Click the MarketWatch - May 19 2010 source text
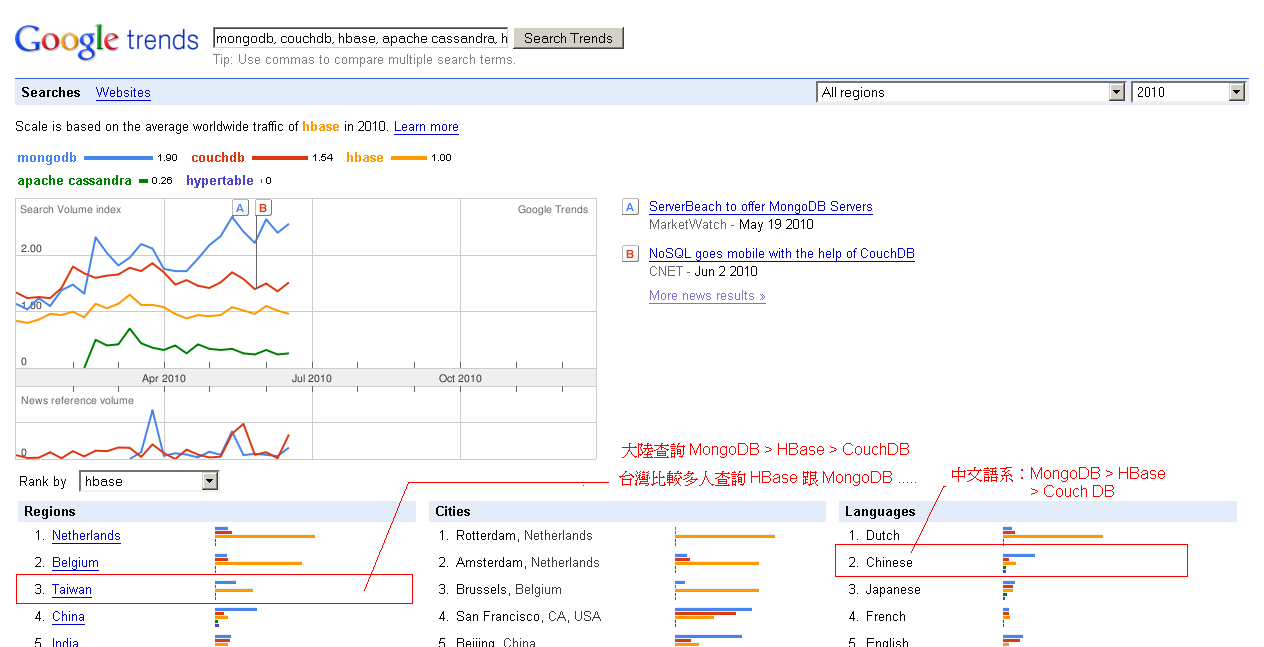Screen dimensions: 1264x647 pos(731,225)
